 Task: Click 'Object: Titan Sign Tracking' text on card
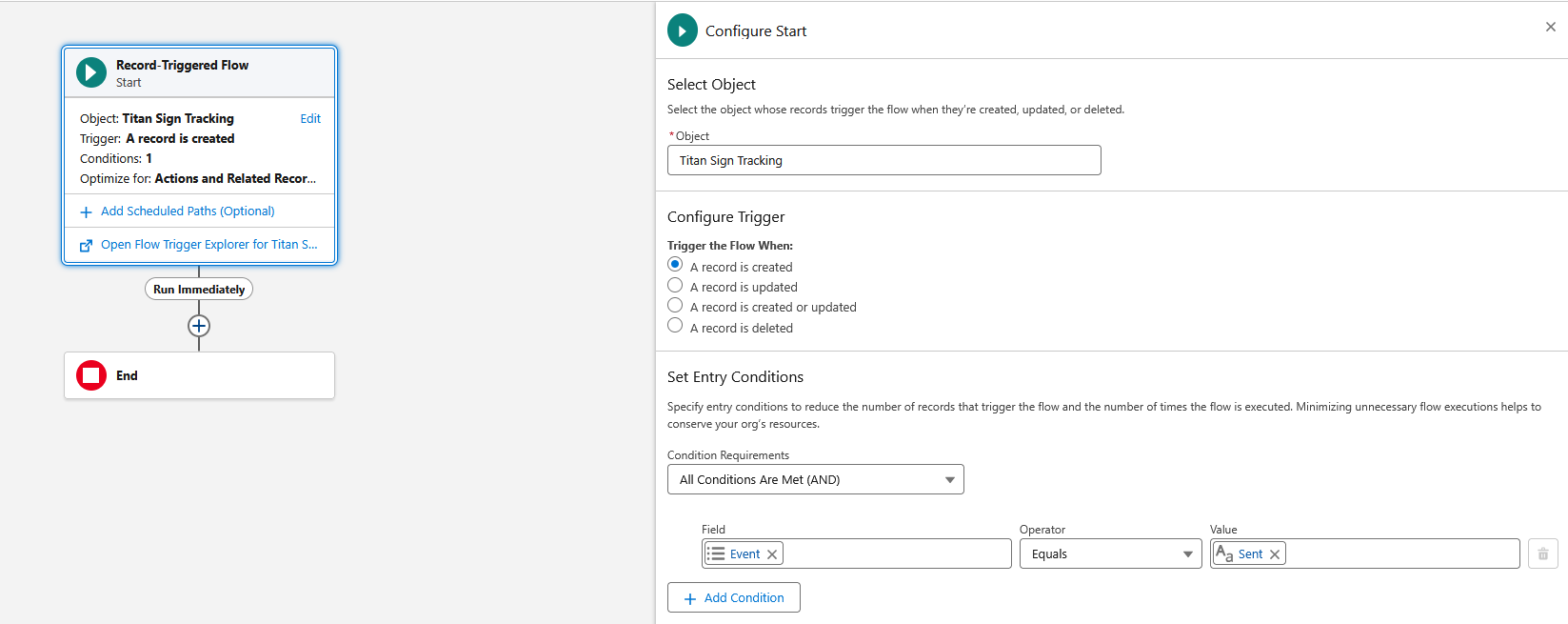tap(157, 118)
